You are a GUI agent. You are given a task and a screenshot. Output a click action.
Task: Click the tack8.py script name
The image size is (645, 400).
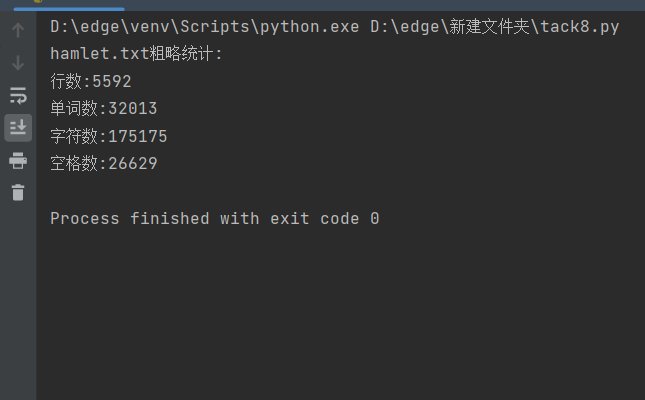584,27
